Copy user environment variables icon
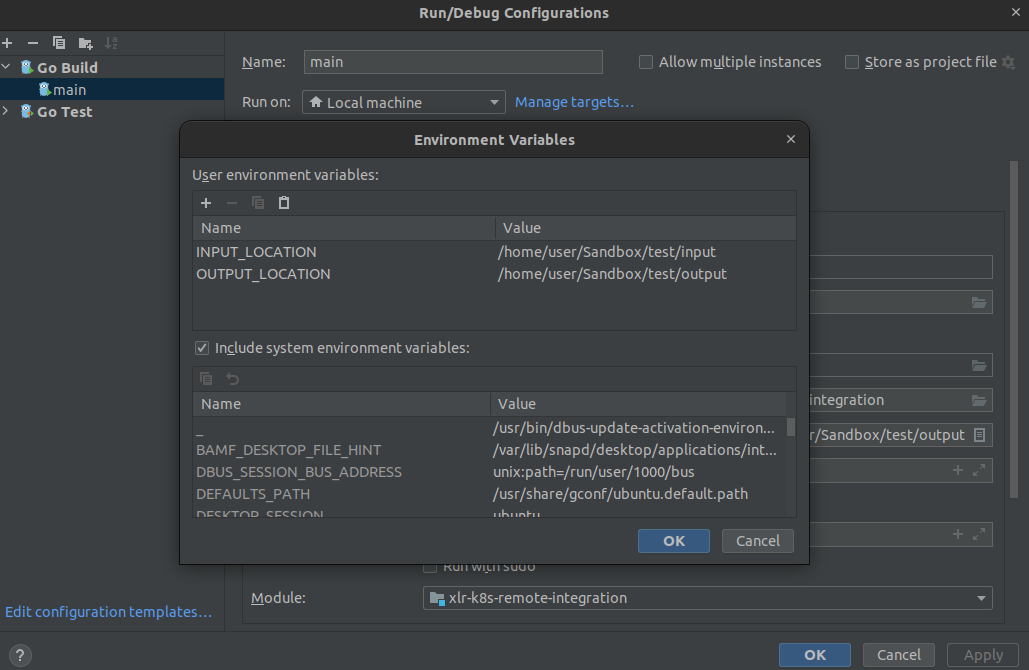 pyautogui.click(x=258, y=203)
